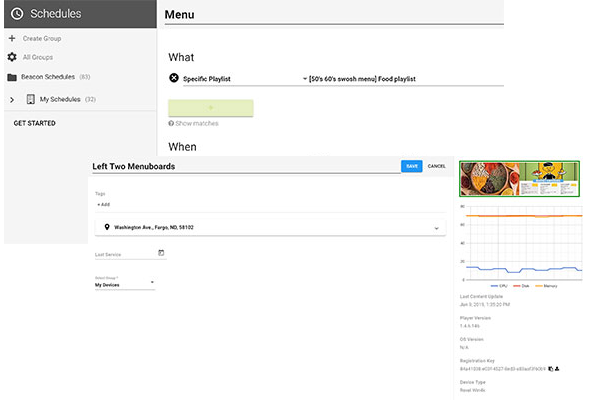Open the My Devices group dropdown
Image resolution: width=600 pixels, height=400 pixels.
point(125,285)
